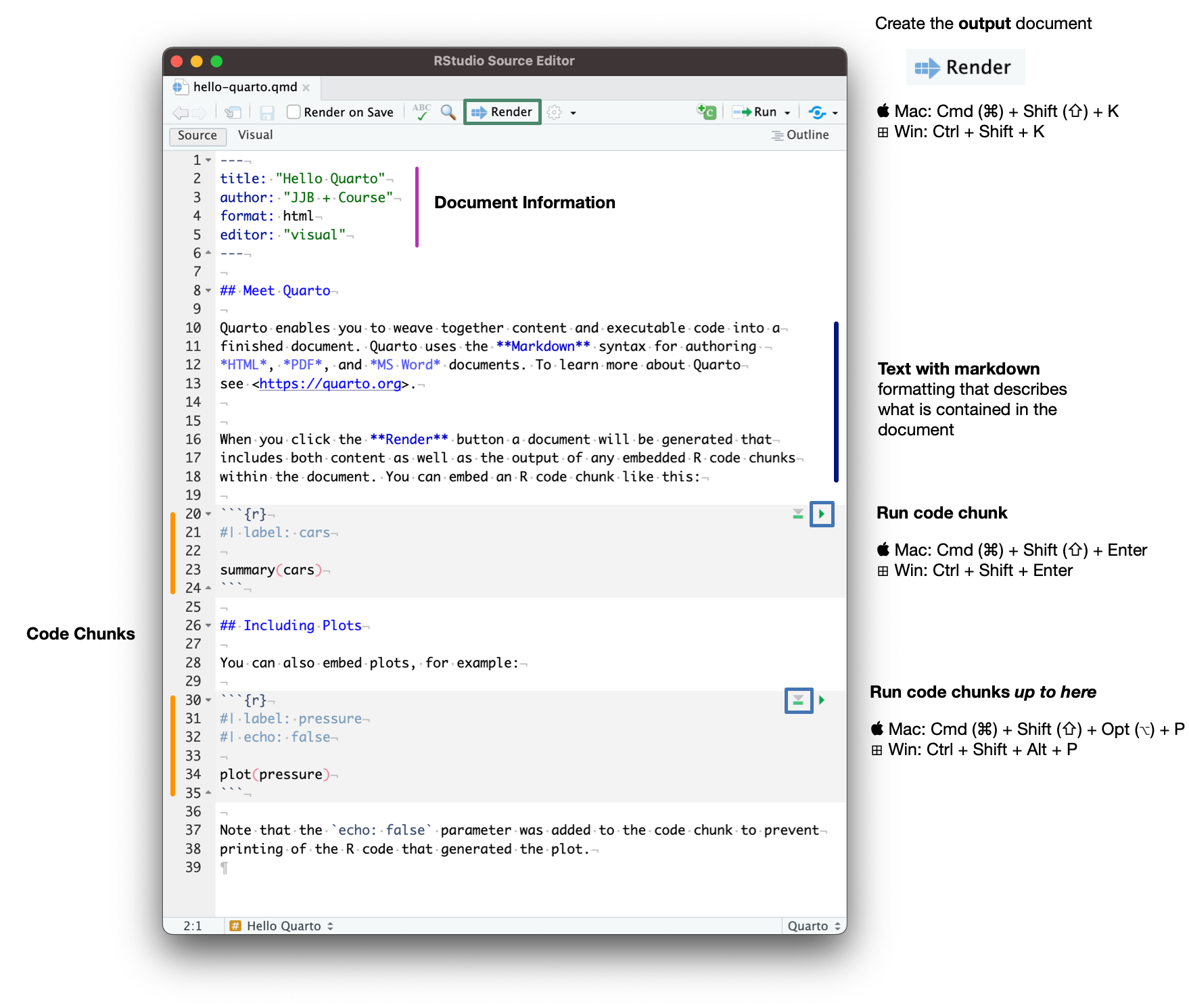
Task: Check spelling using the ABC icon
Action: (x=421, y=112)
